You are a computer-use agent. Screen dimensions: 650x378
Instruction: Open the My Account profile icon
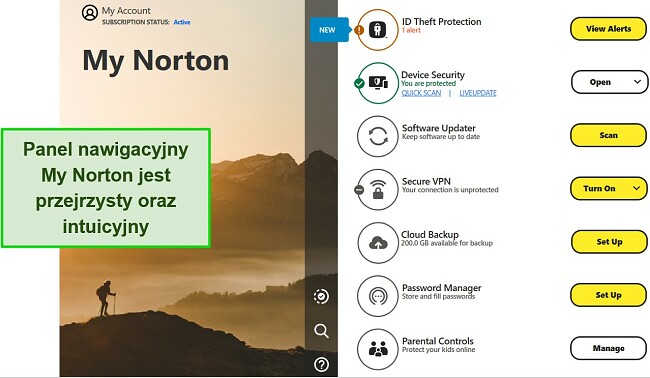[90, 13]
